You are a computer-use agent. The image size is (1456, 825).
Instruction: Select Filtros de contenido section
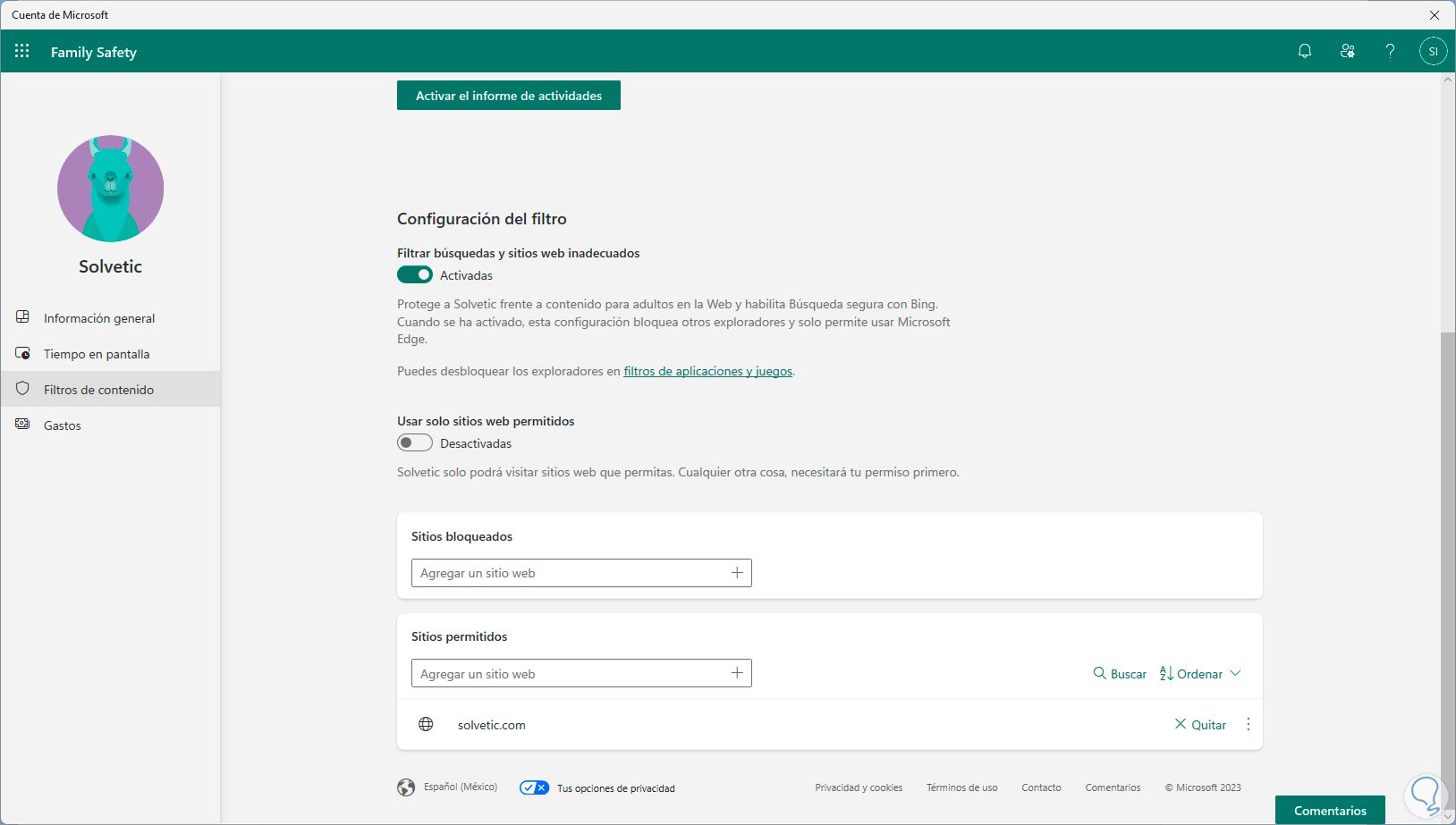pos(110,389)
